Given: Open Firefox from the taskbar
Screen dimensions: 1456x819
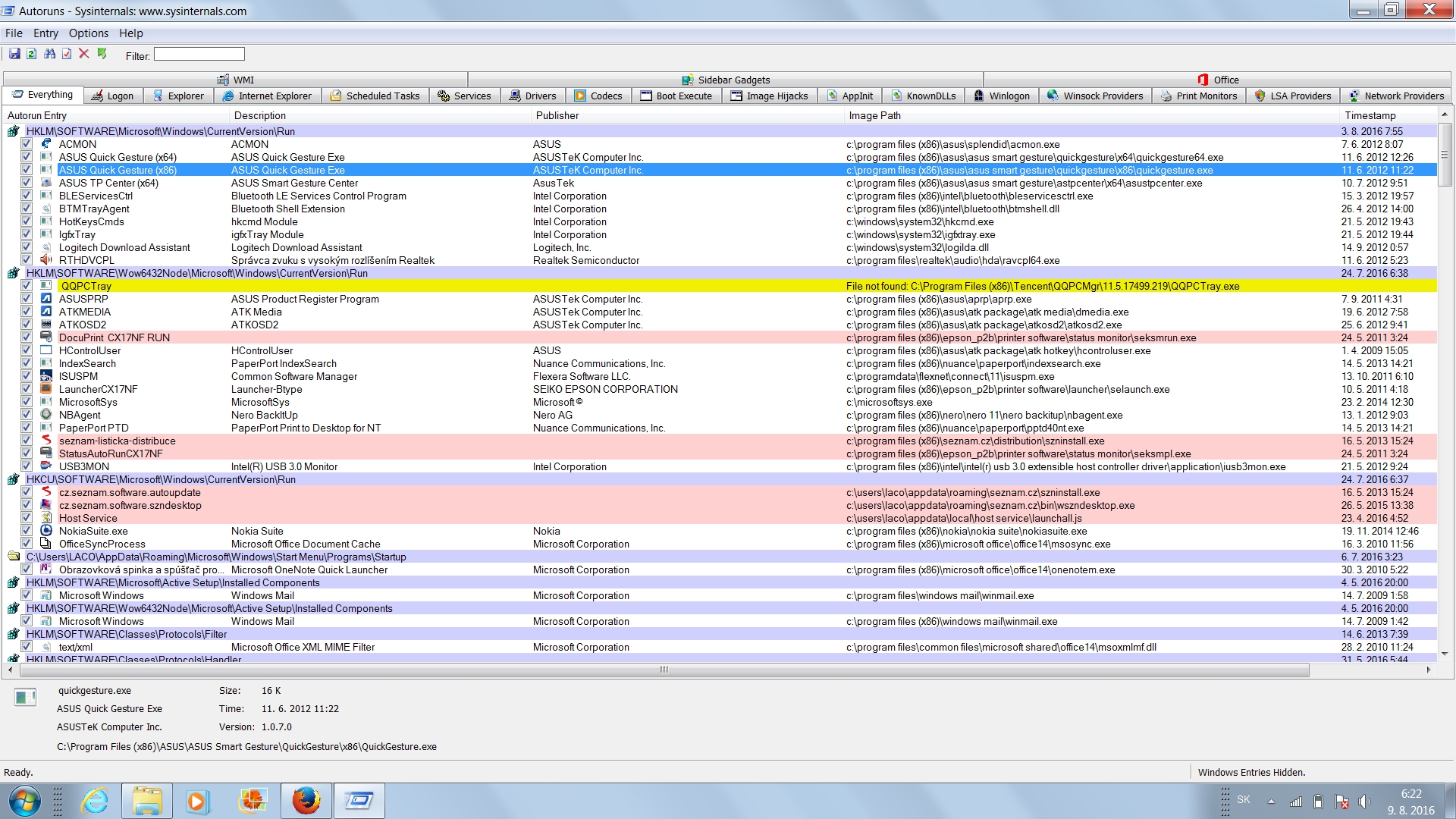Looking at the screenshot, I should (306, 801).
